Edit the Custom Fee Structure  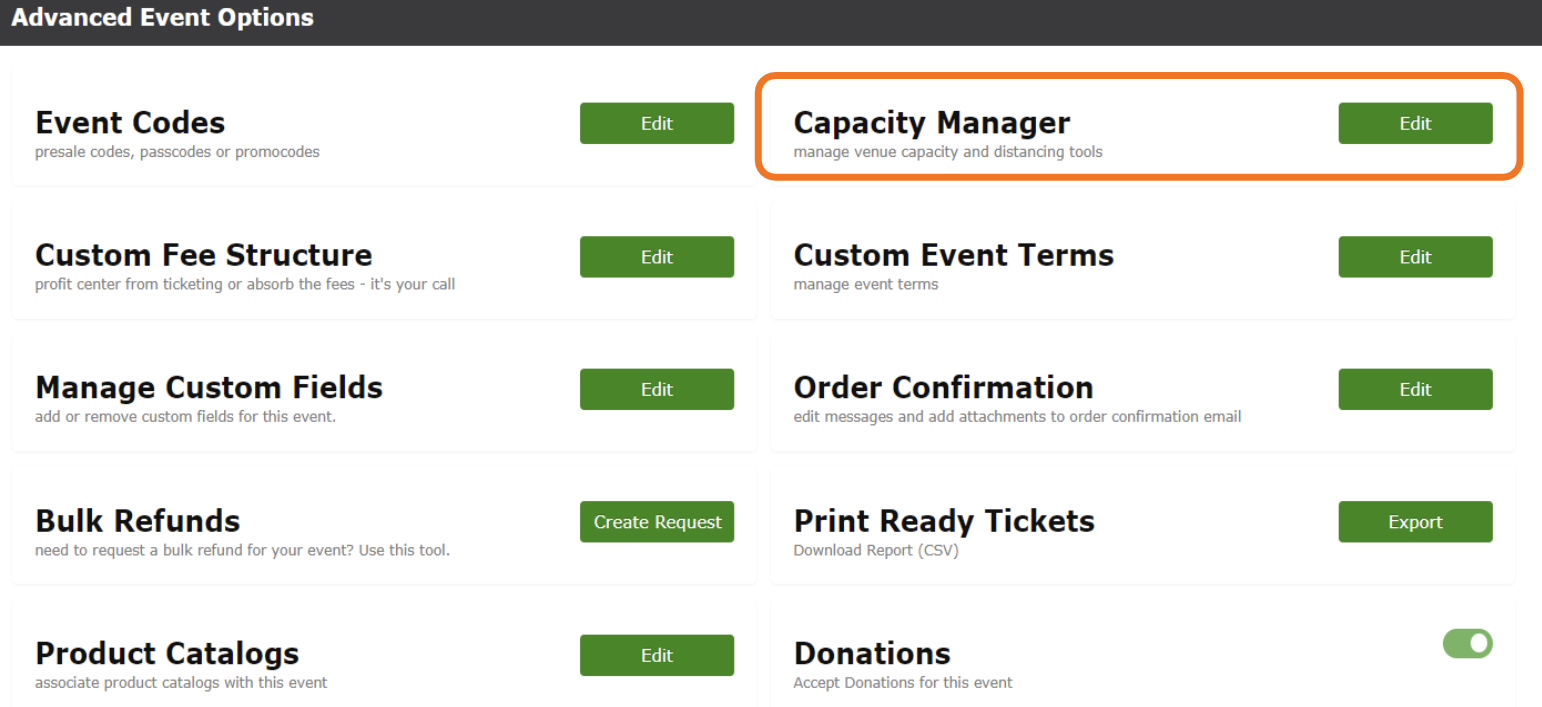point(656,257)
